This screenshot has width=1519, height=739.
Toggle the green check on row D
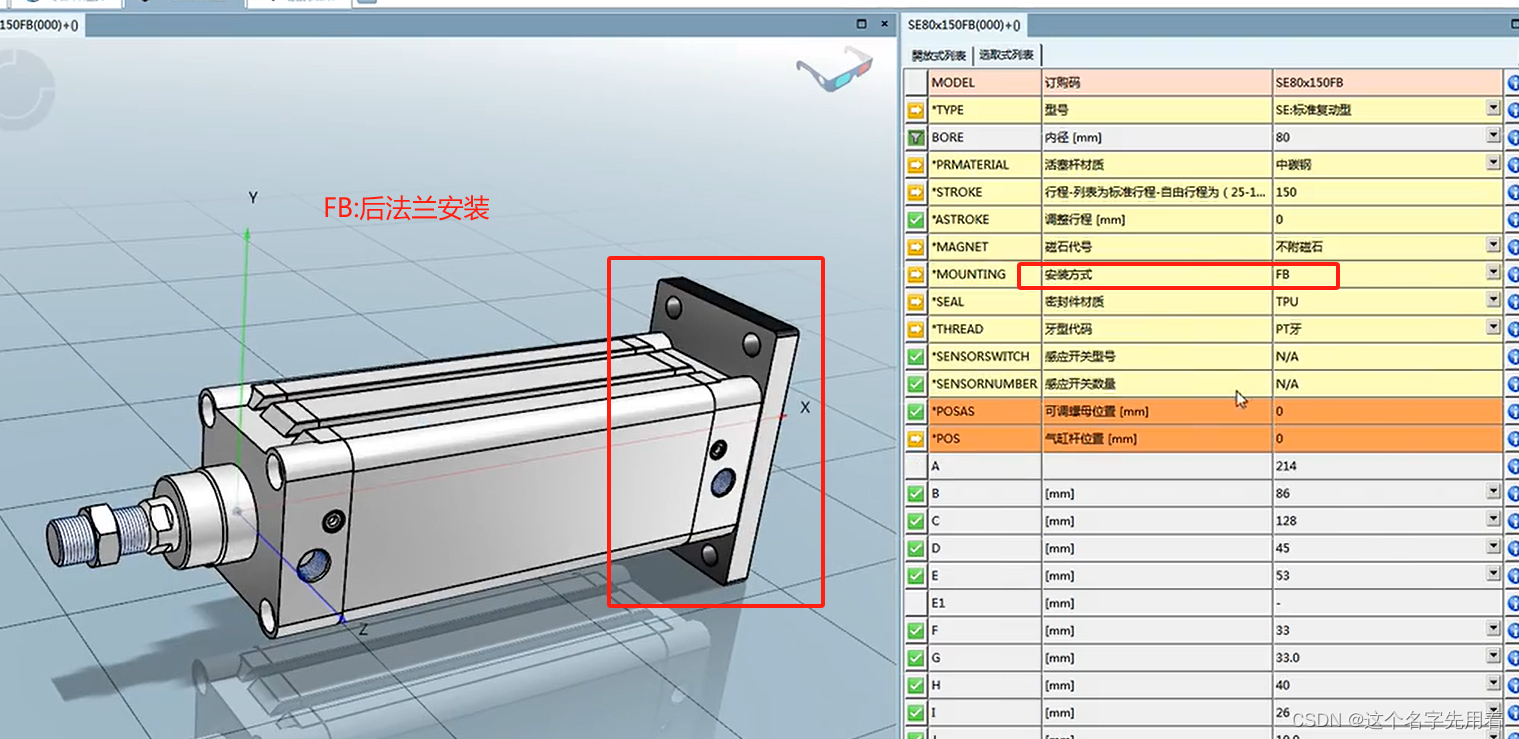[915, 548]
